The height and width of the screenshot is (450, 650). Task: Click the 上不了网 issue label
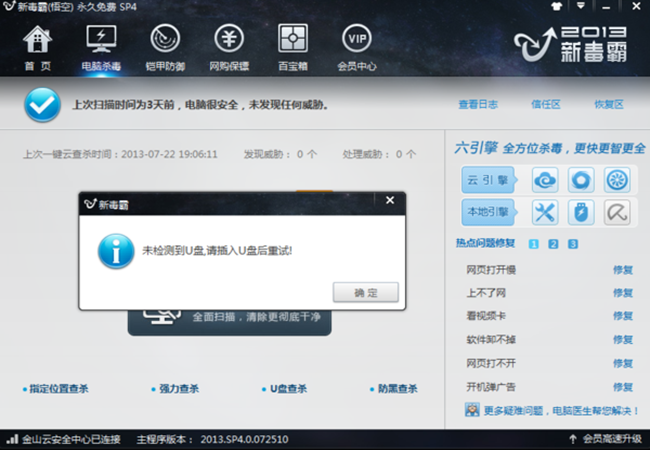pyautogui.click(x=486, y=293)
